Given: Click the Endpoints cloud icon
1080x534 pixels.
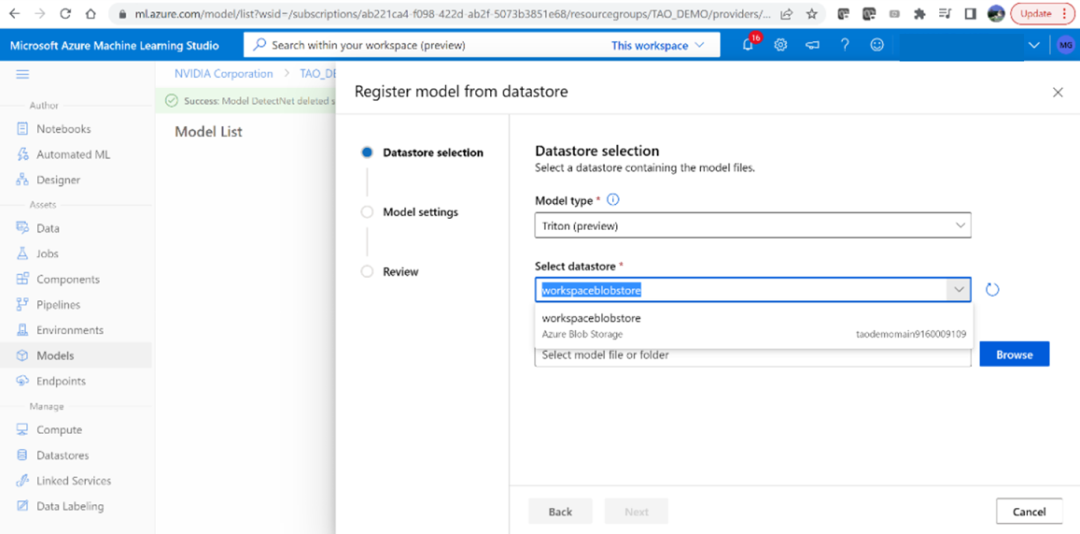Looking at the screenshot, I should (23, 381).
